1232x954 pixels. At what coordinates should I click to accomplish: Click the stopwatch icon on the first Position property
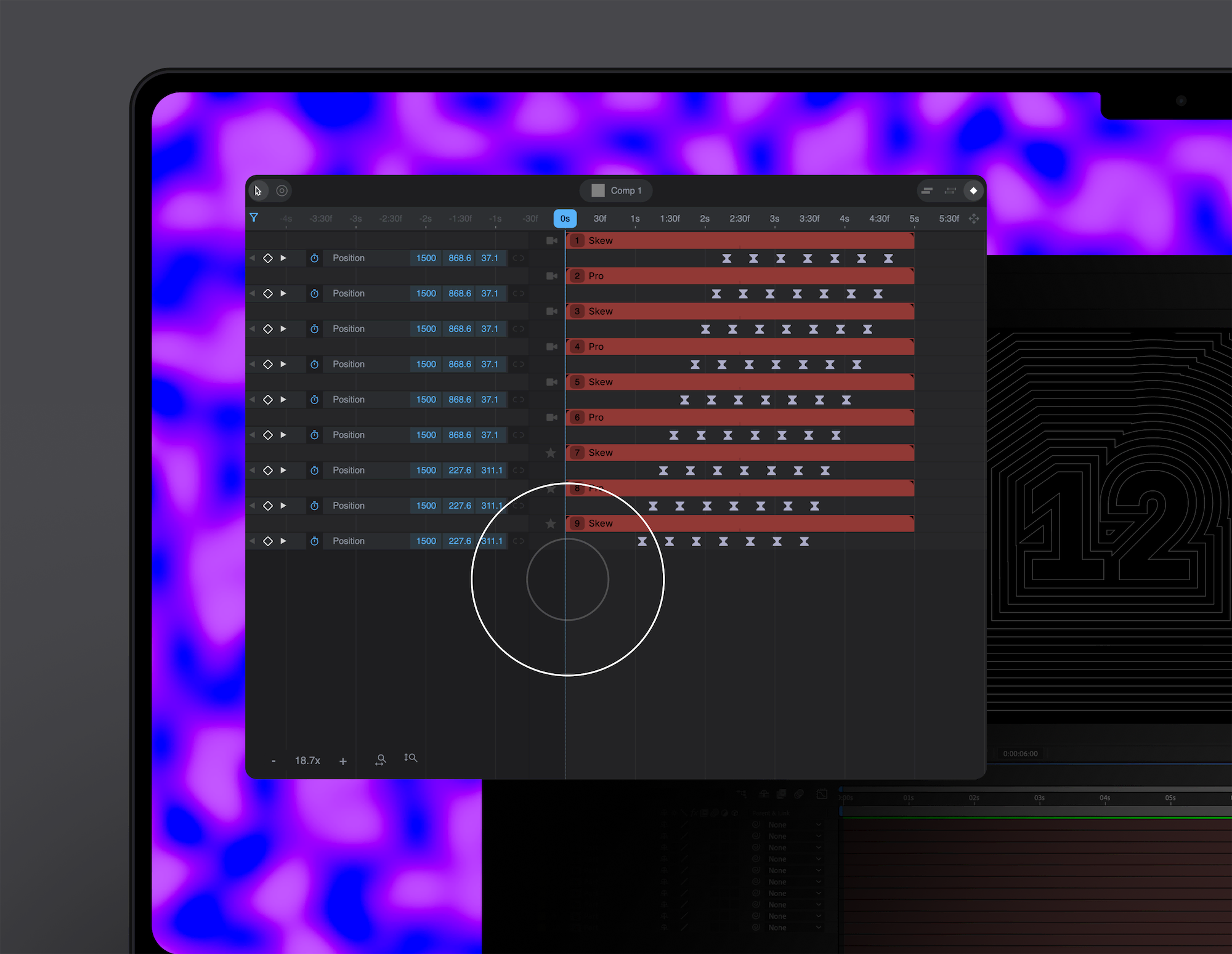[315, 258]
